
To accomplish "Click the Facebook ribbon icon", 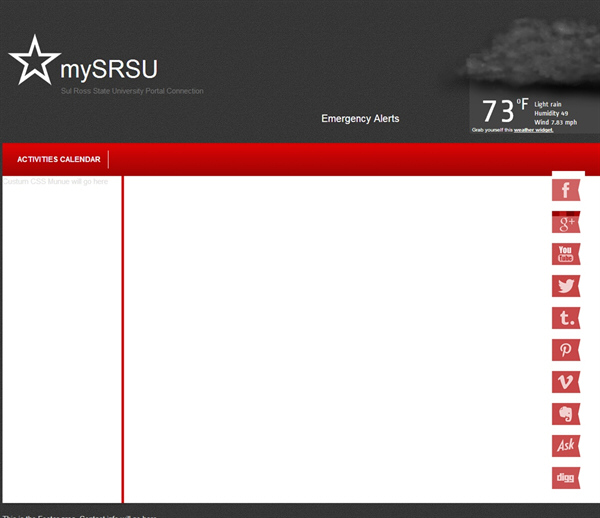I will [566, 190].
